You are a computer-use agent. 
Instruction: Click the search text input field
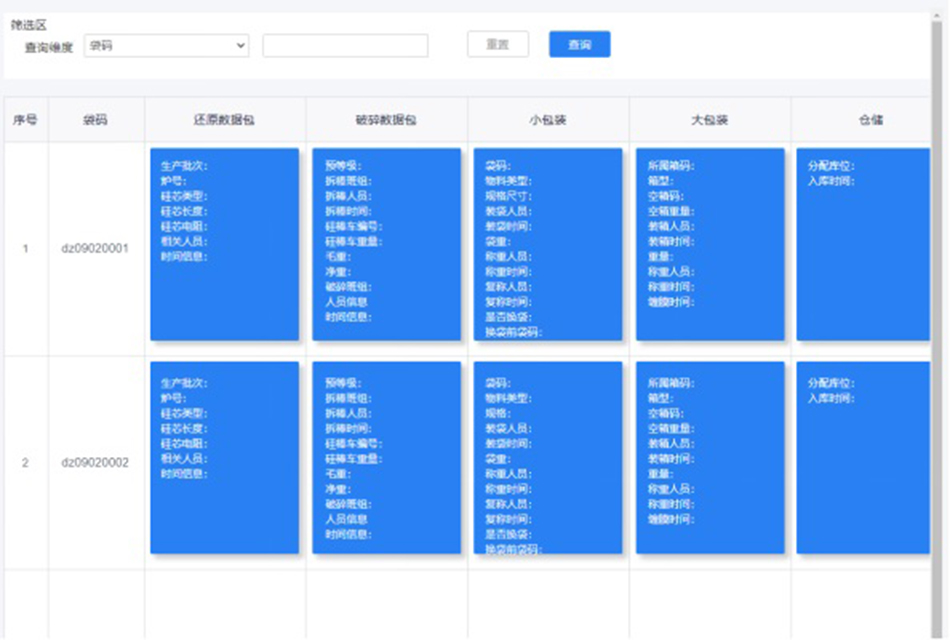[x=345, y=46]
